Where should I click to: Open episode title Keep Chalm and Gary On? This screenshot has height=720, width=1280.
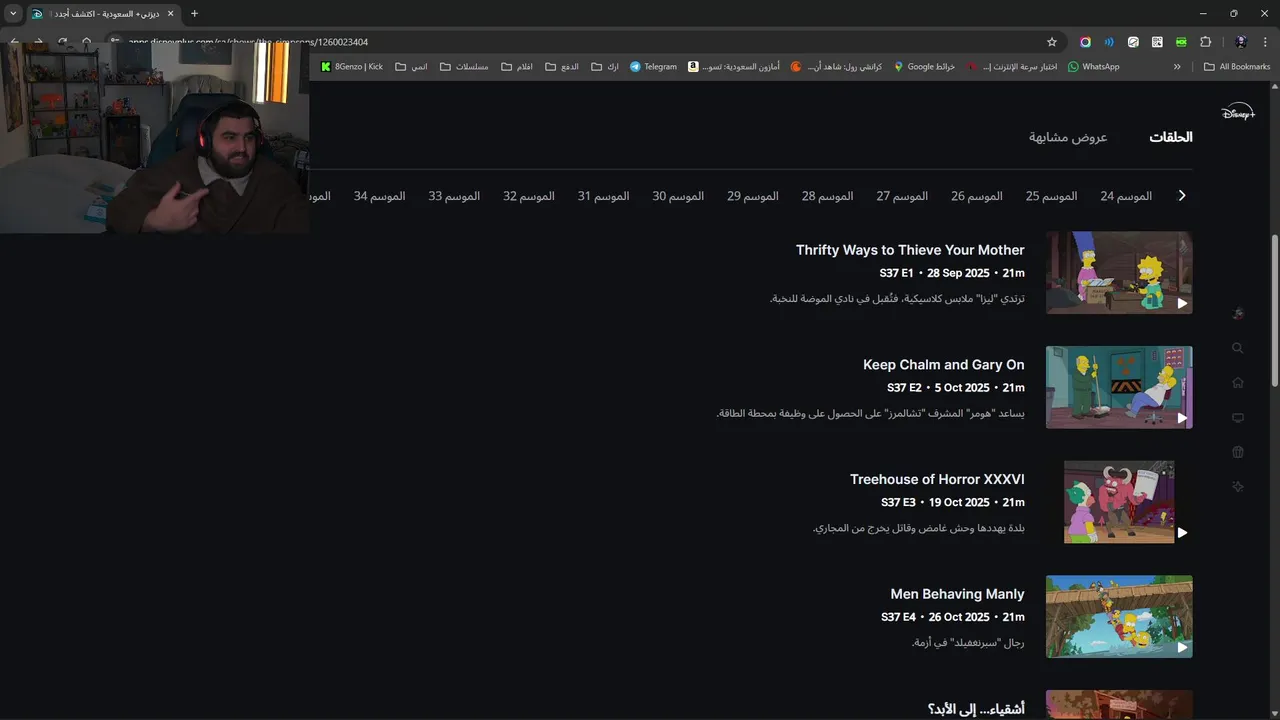pos(944,365)
